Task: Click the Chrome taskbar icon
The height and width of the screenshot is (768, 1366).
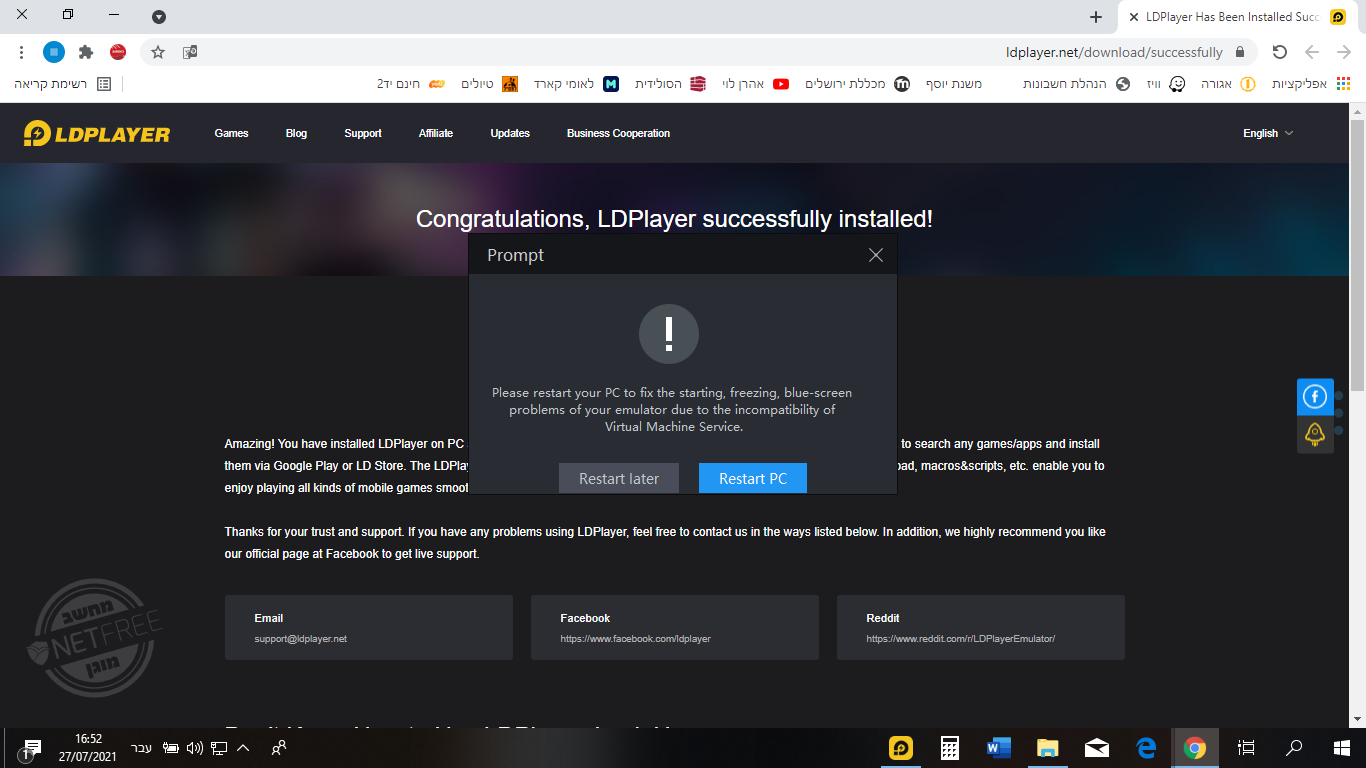Action: (1195, 748)
